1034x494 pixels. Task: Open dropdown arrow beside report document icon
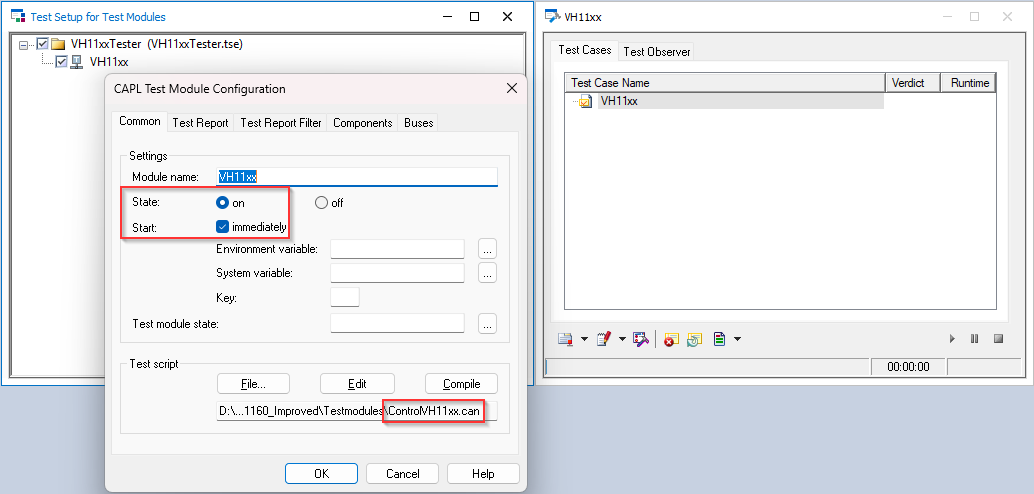point(737,340)
